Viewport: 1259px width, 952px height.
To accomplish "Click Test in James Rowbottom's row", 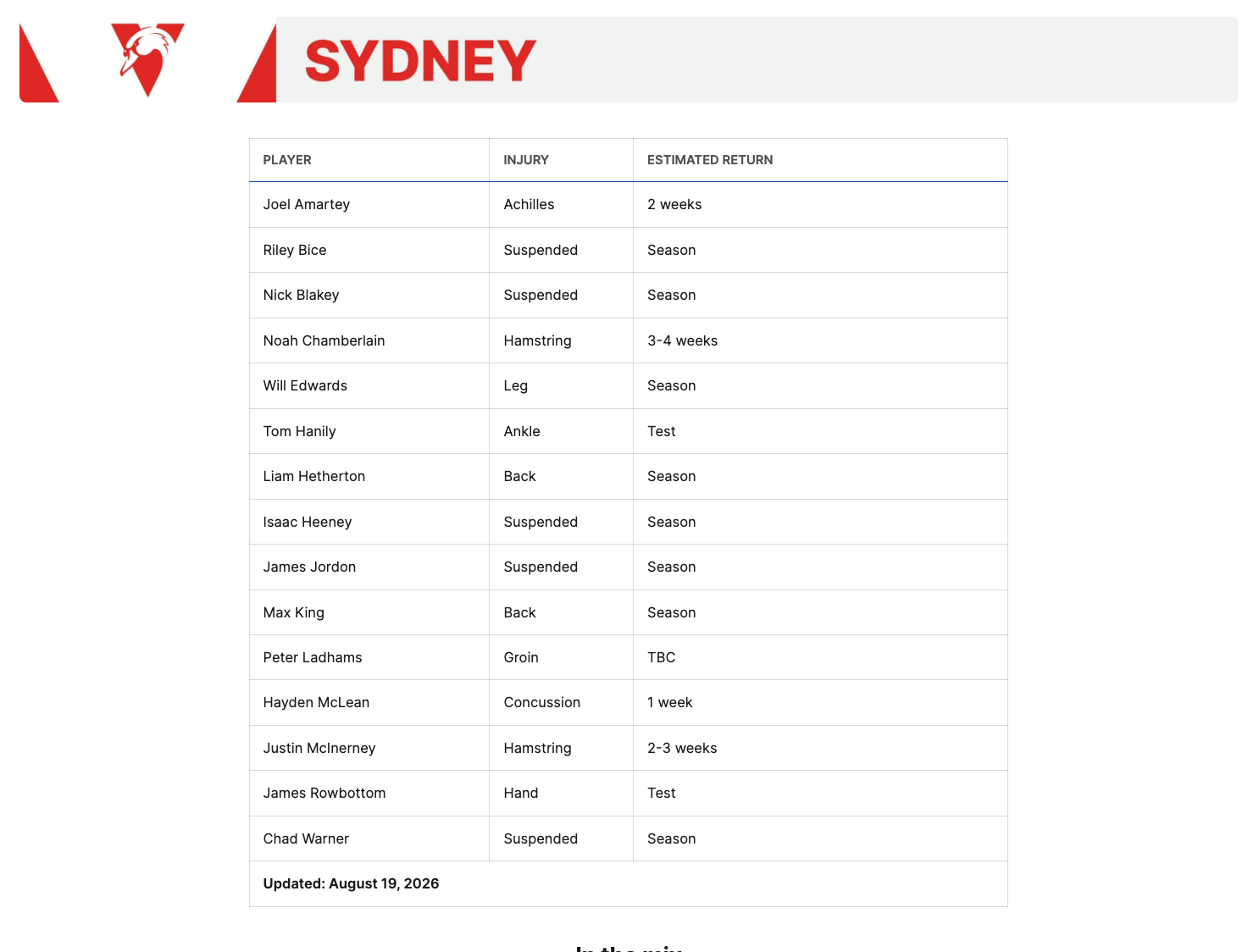I will [x=662, y=794].
